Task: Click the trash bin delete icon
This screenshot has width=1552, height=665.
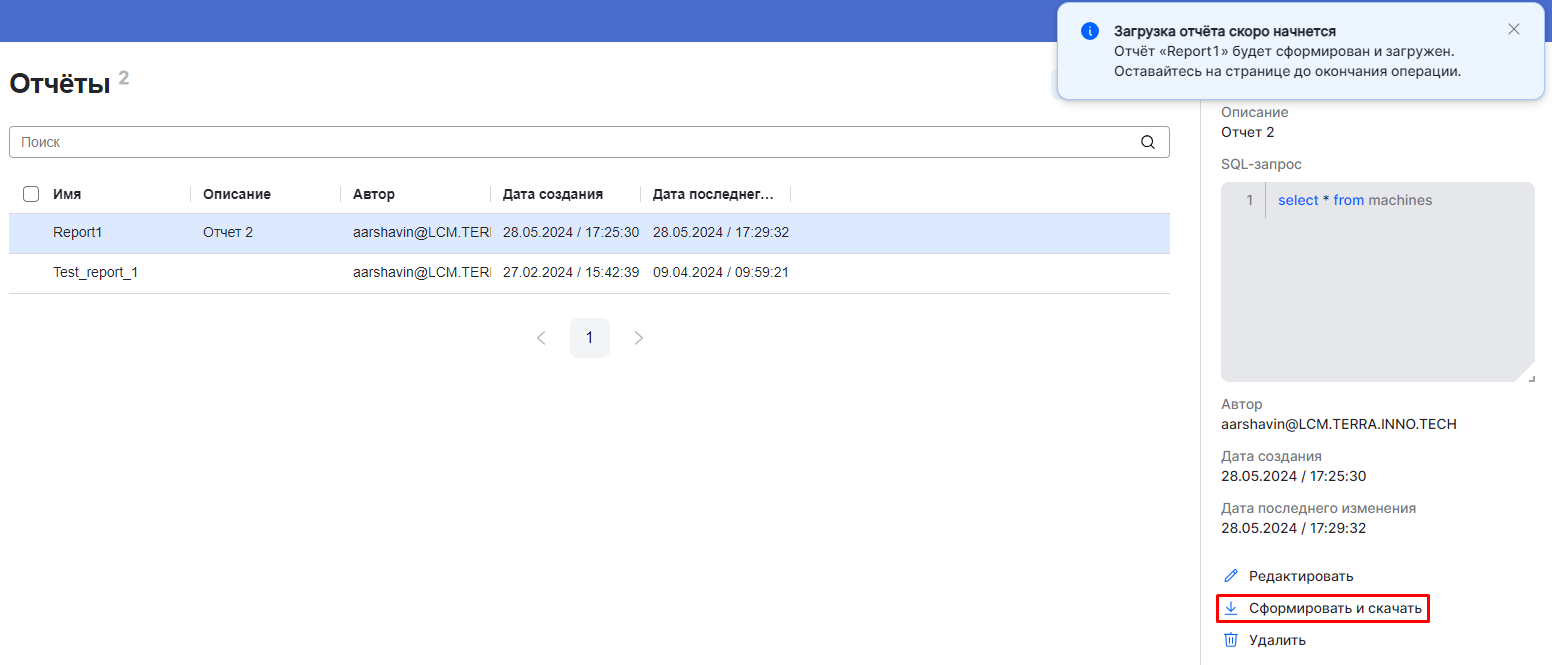Action: (x=1231, y=640)
